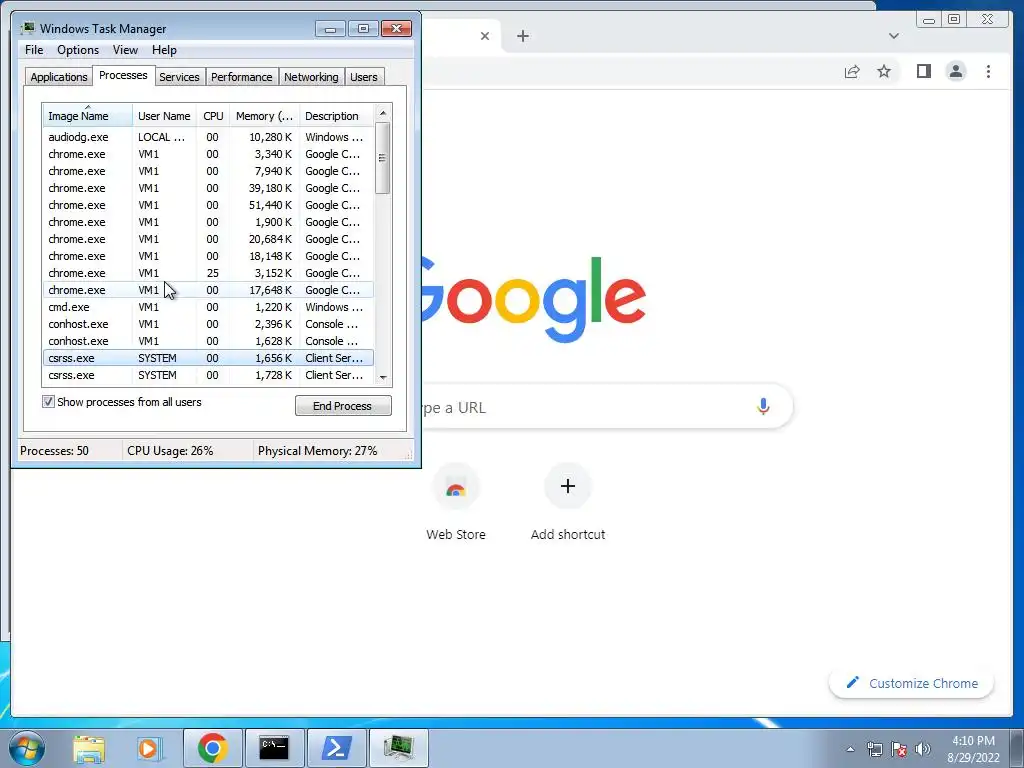1024x768 pixels.
Task: Click the process list scrollbar thumb
Action: pyautogui.click(x=383, y=158)
